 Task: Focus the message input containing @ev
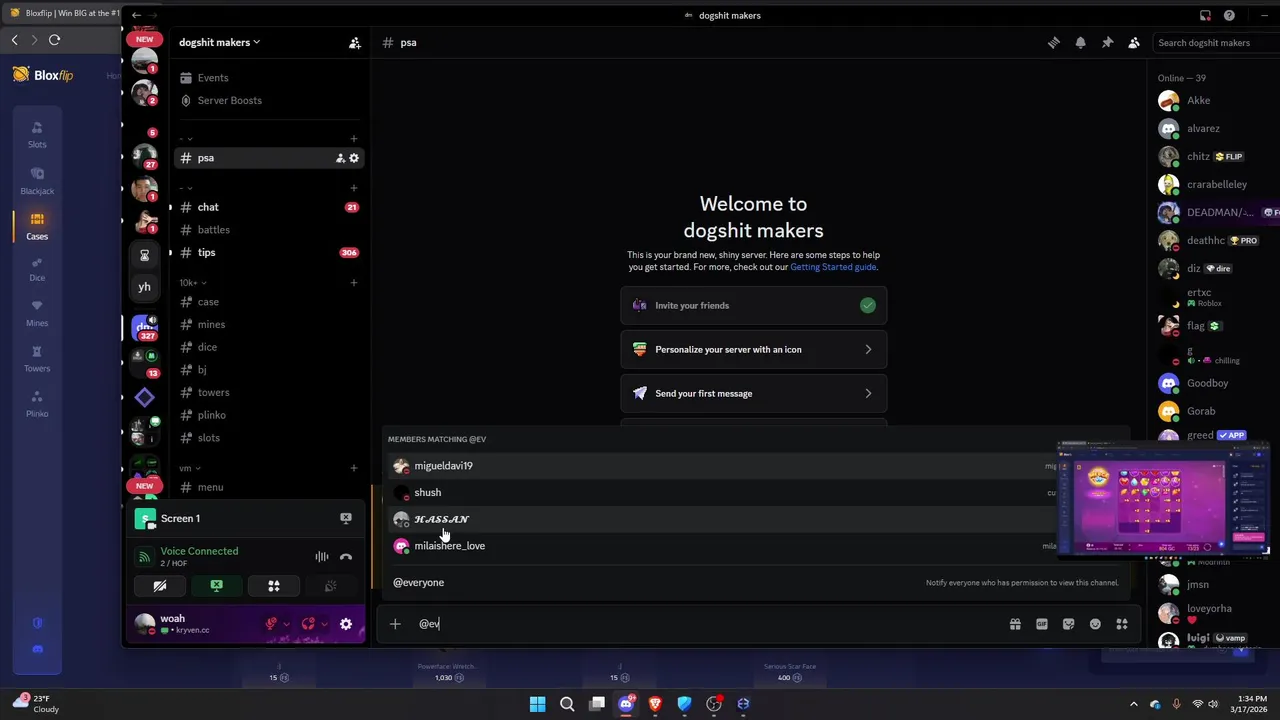(x=705, y=624)
